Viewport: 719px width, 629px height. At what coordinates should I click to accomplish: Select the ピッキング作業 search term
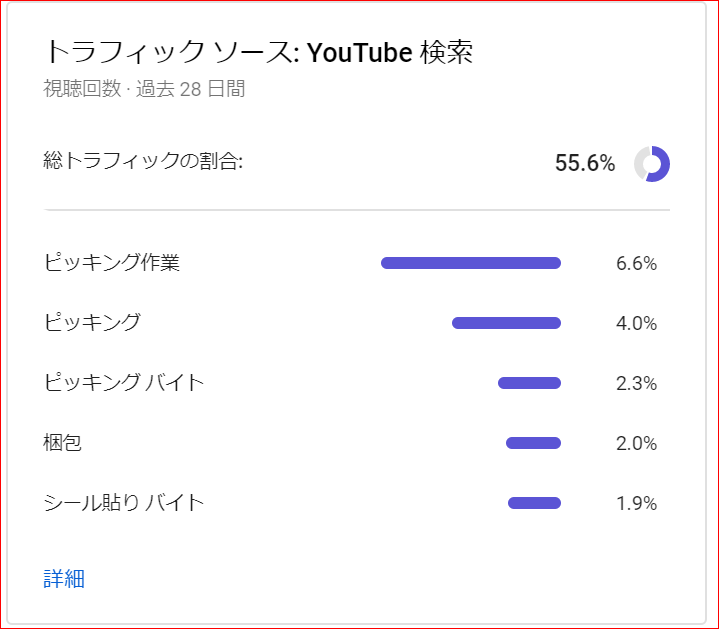click(111, 263)
